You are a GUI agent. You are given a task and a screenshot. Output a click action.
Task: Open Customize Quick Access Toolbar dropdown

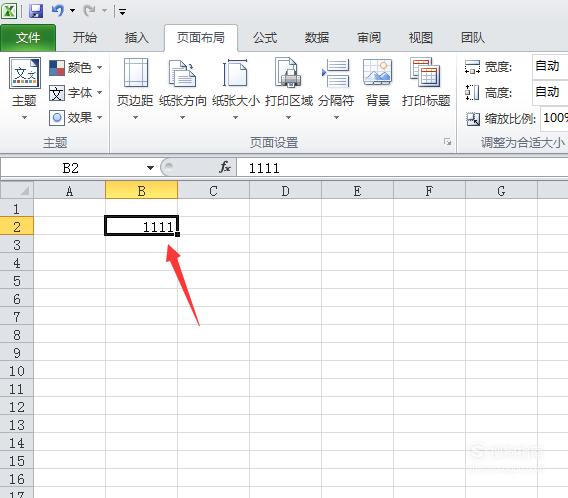coord(122,12)
